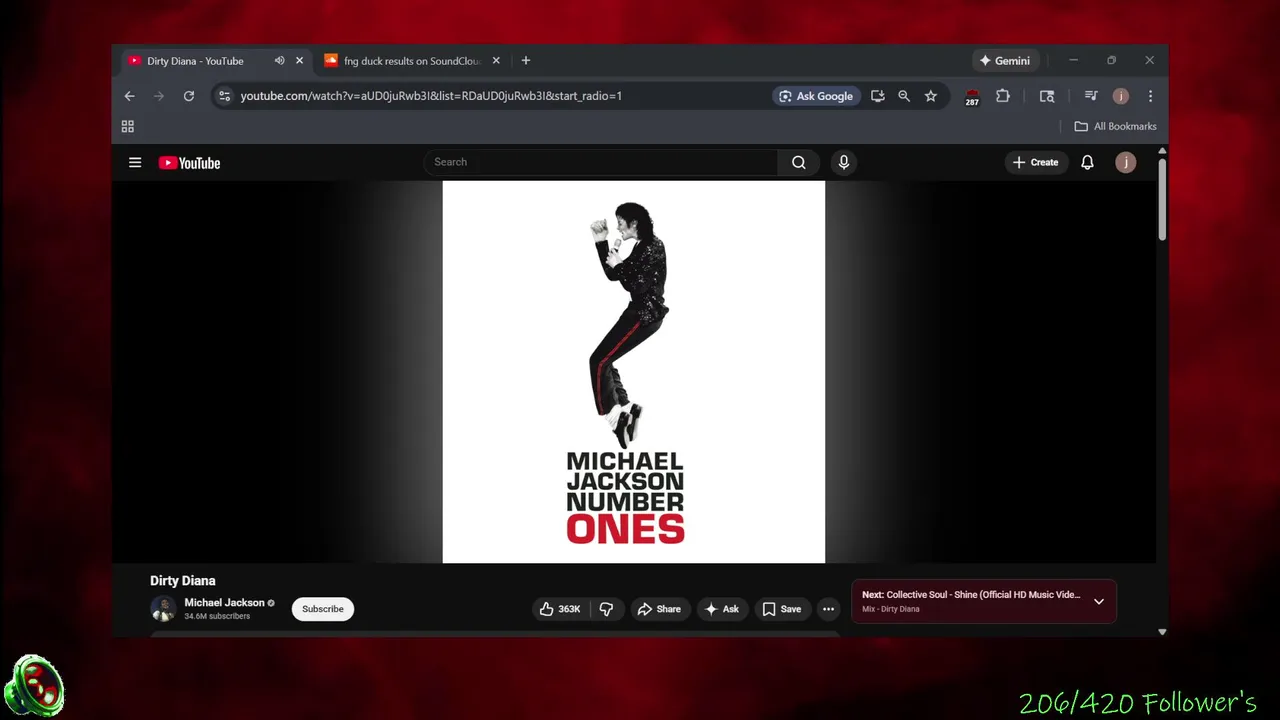The image size is (1280, 720).
Task: Click the Dirty Diana video title
Action: [x=183, y=580]
